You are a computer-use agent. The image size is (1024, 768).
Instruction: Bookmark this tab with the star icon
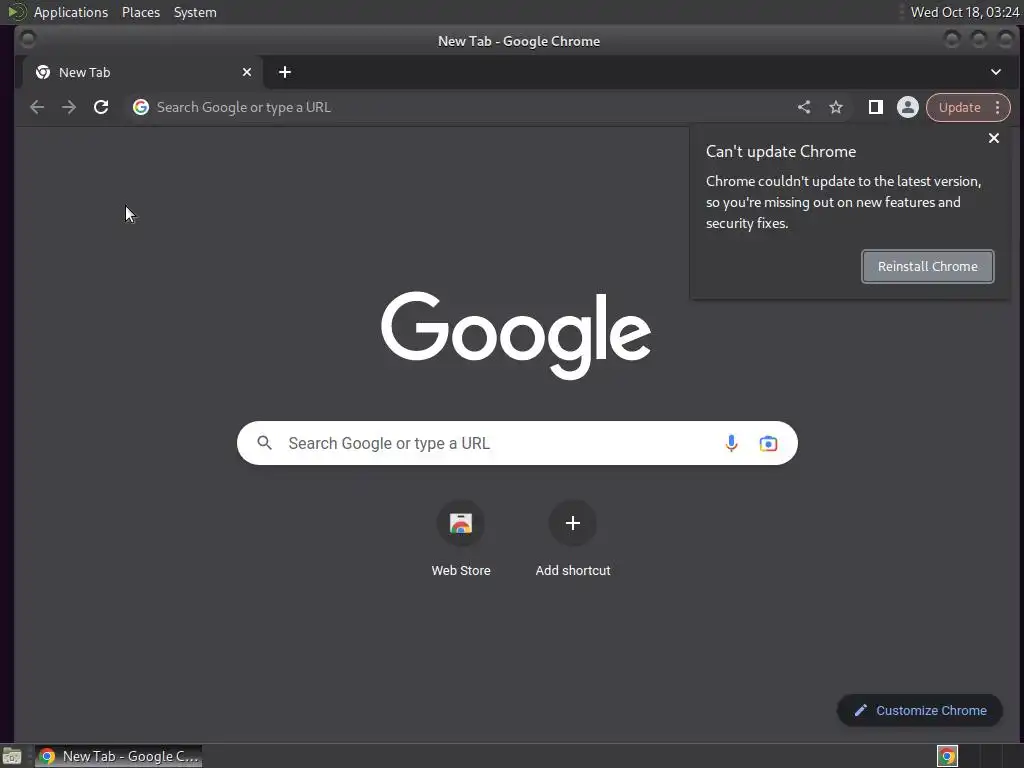click(836, 107)
